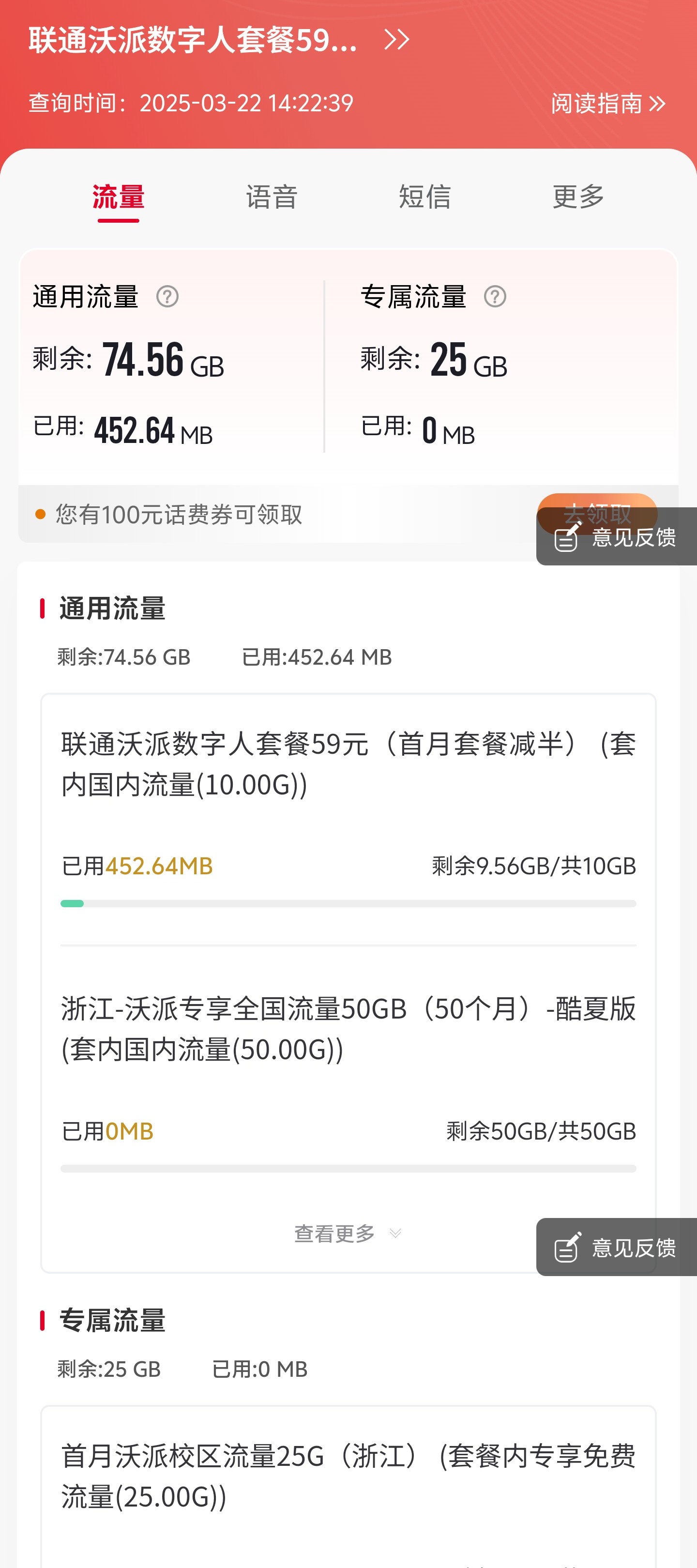This screenshot has width=697, height=1568.
Task: Open the 联通沃派数字人套餐59 plan title
Action: [193, 40]
